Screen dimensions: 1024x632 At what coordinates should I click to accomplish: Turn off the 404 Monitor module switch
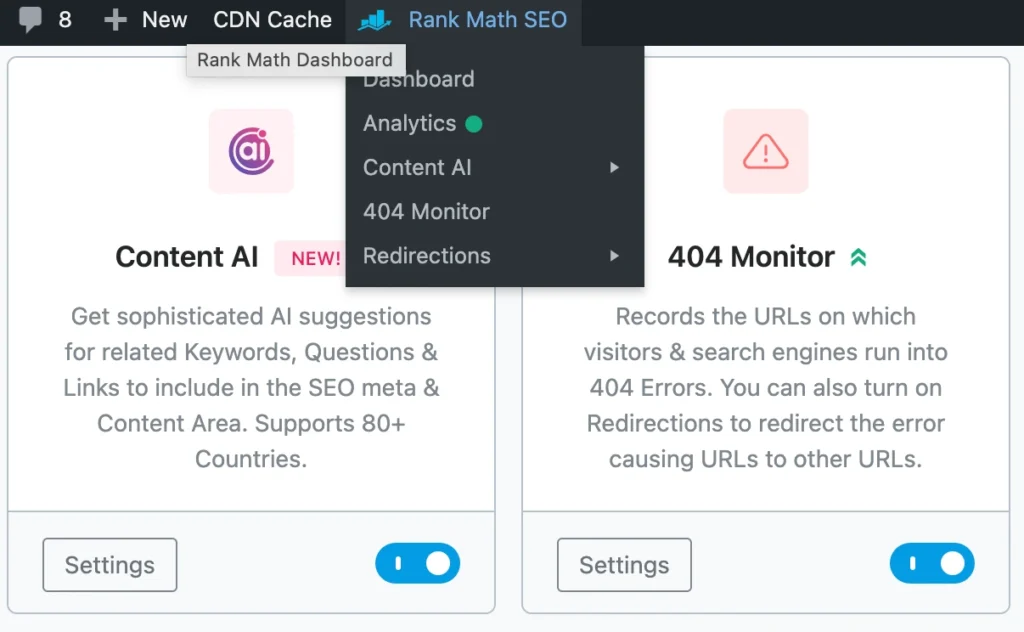(x=932, y=564)
